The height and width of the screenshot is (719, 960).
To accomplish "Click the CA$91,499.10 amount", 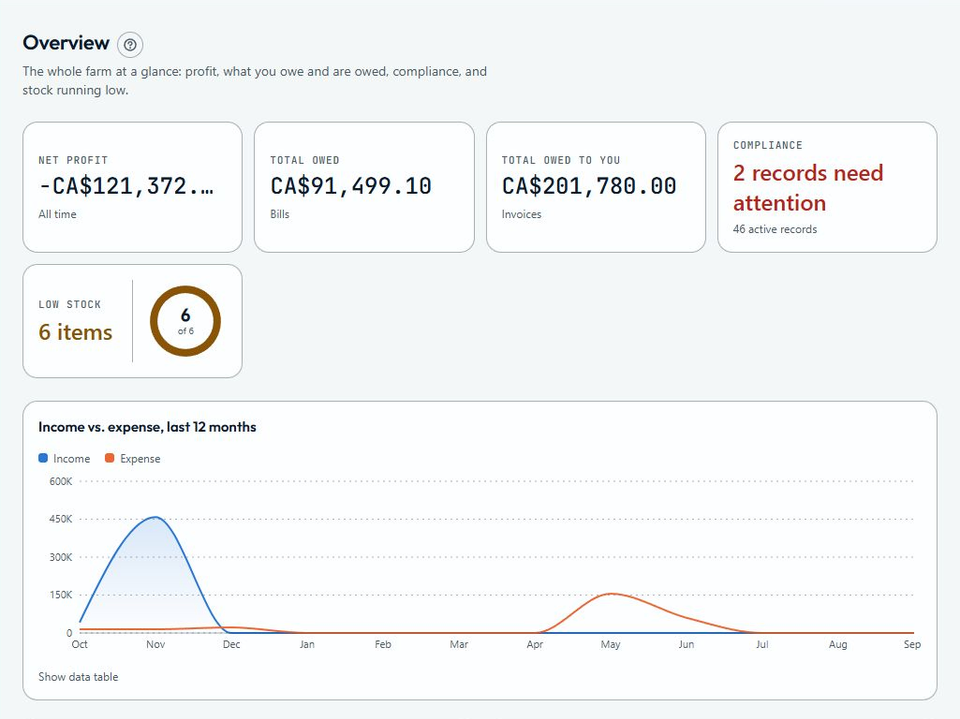I will 351,186.
